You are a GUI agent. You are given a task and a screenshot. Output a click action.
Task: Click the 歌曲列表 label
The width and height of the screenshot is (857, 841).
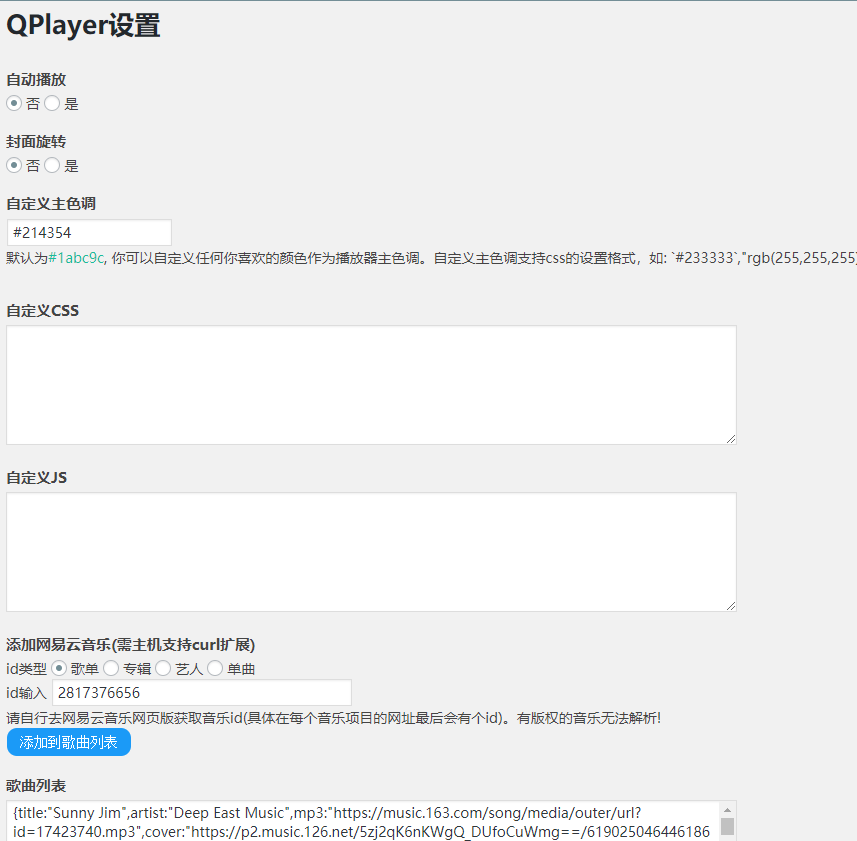click(36, 786)
